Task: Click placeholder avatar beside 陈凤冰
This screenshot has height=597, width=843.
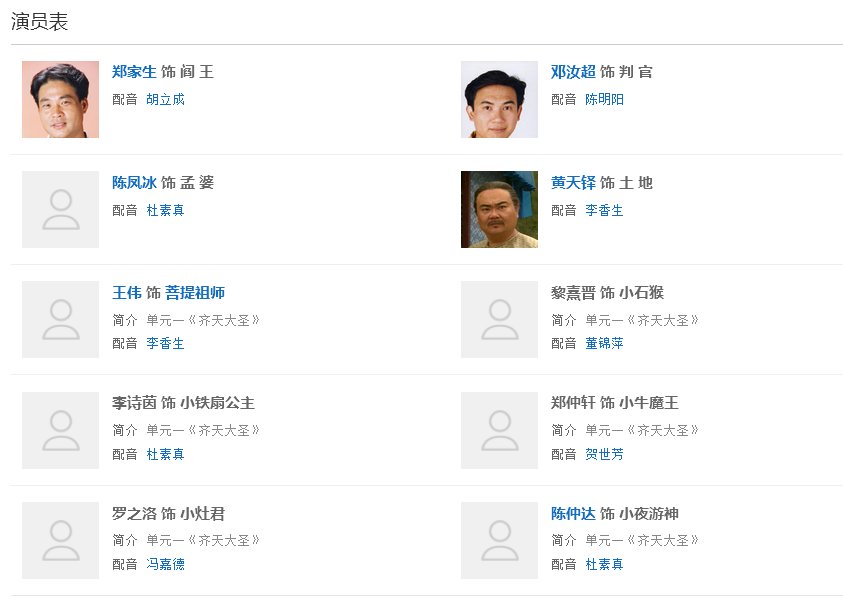Action: [60, 209]
